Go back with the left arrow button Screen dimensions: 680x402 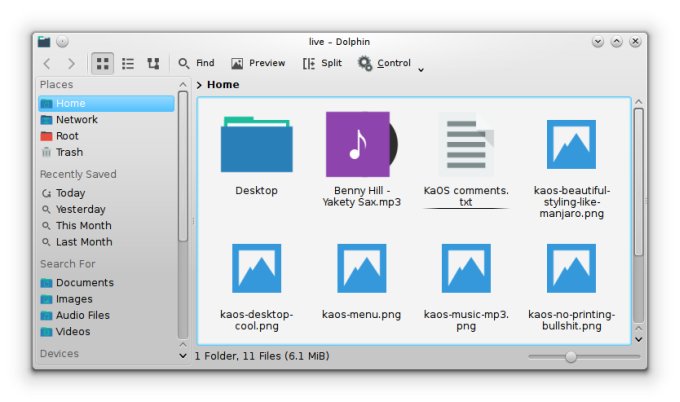[47, 63]
